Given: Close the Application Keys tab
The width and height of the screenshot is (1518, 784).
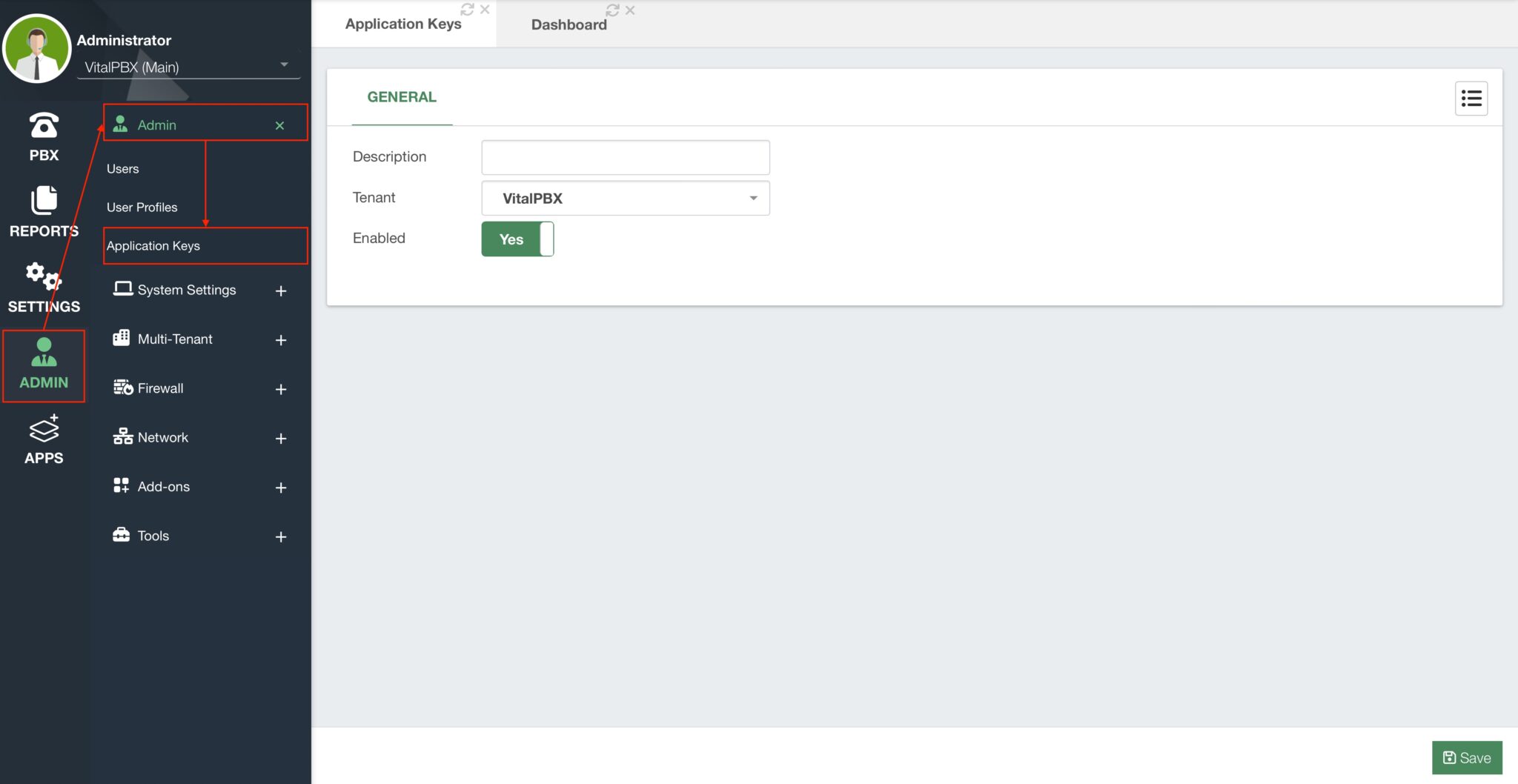Looking at the screenshot, I should 485,10.
